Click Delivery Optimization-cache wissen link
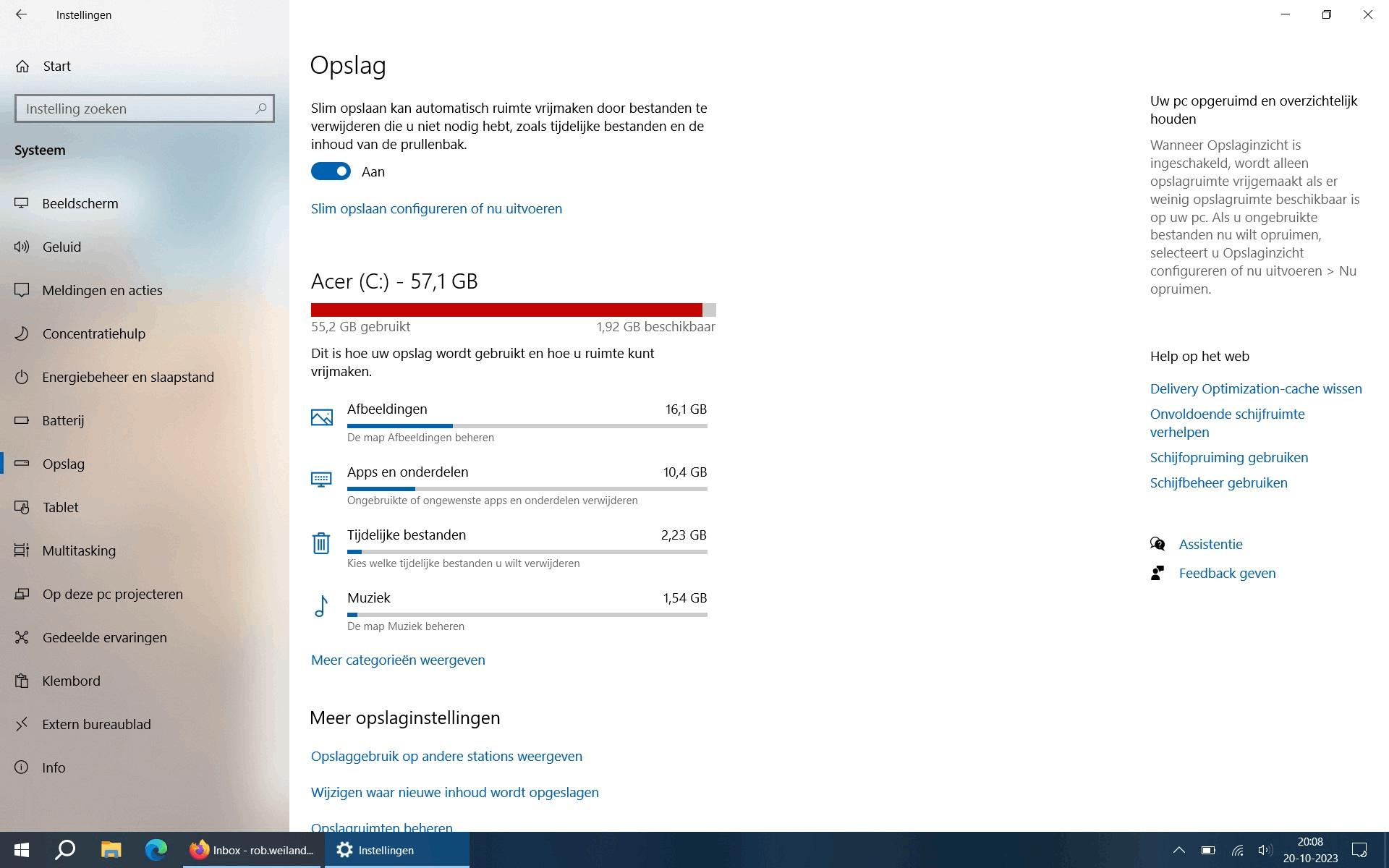The width and height of the screenshot is (1389, 868). point(1255,388)
